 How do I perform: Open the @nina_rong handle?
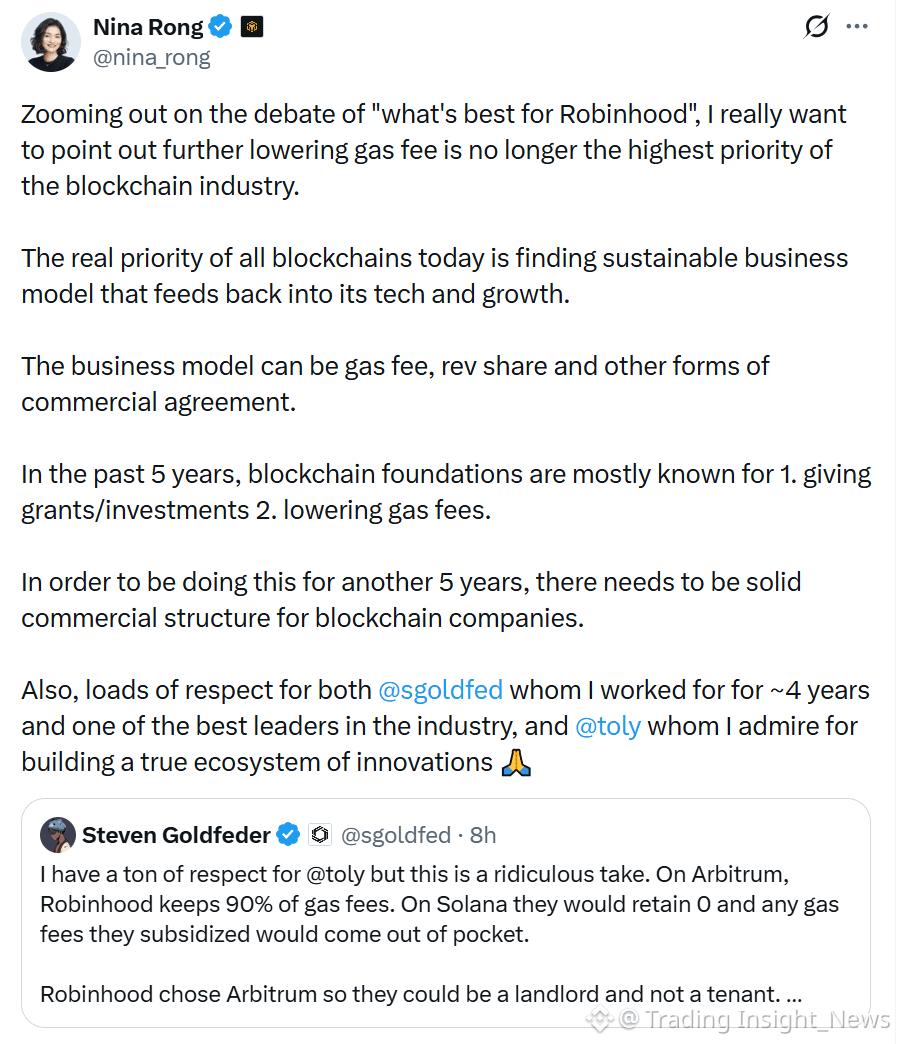click(152, 58)
